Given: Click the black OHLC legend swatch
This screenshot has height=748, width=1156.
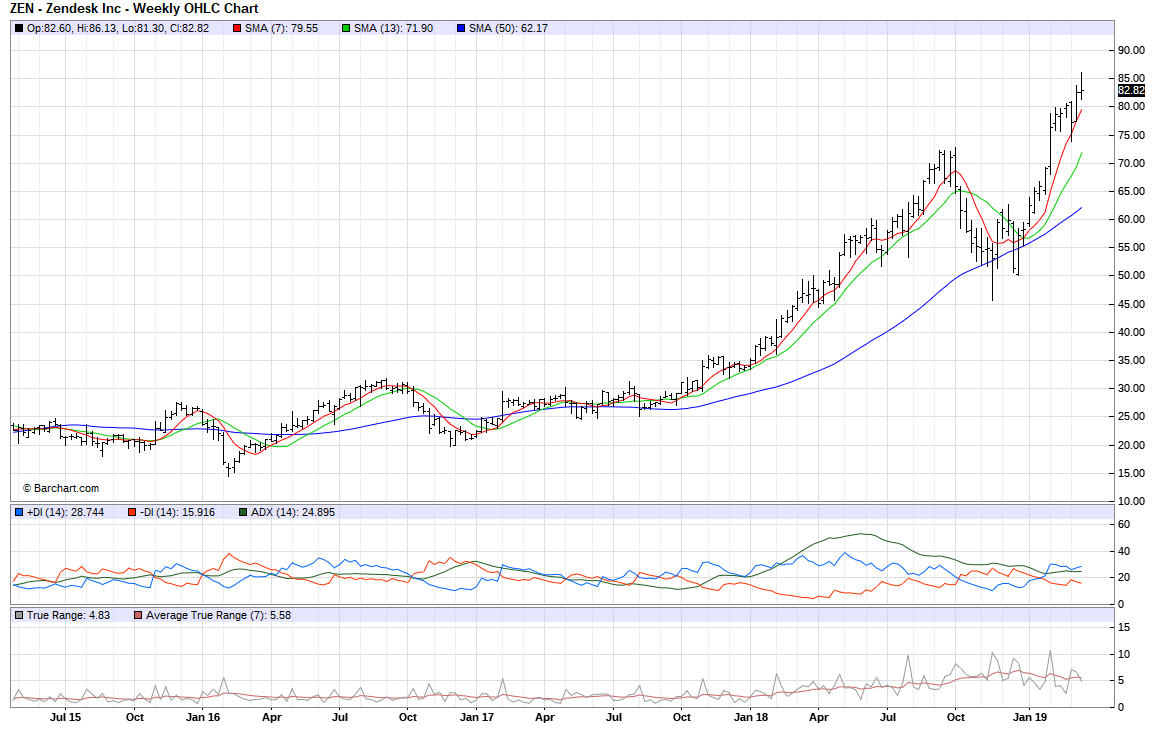Looking at the screenshot, I should [18, 29].
